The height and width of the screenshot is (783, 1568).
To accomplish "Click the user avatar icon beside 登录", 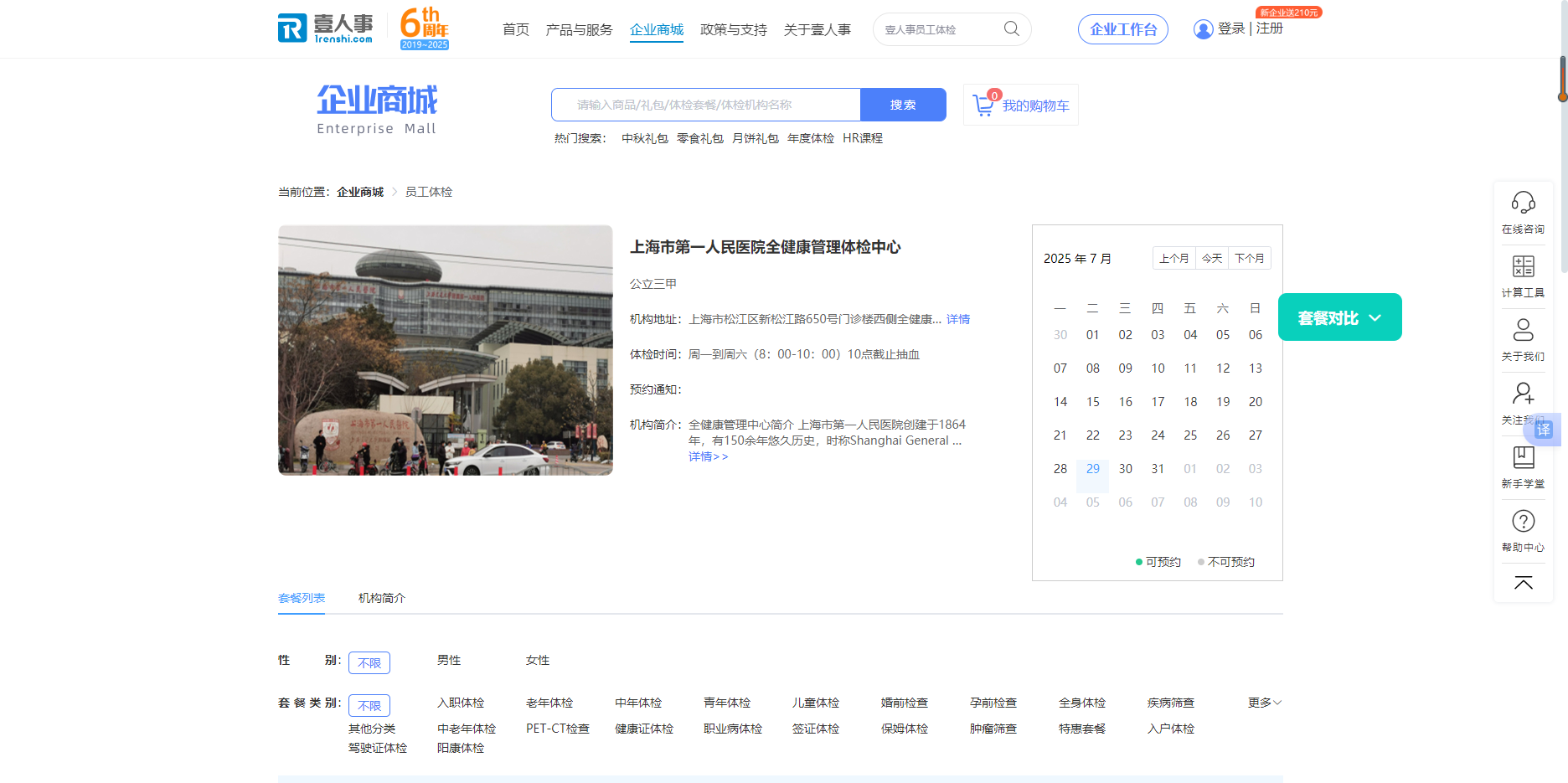I will (x=1203, y=29).
